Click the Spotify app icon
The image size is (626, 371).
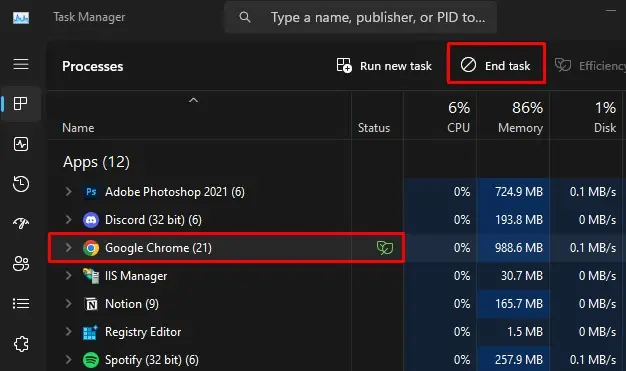click(91, 360)
